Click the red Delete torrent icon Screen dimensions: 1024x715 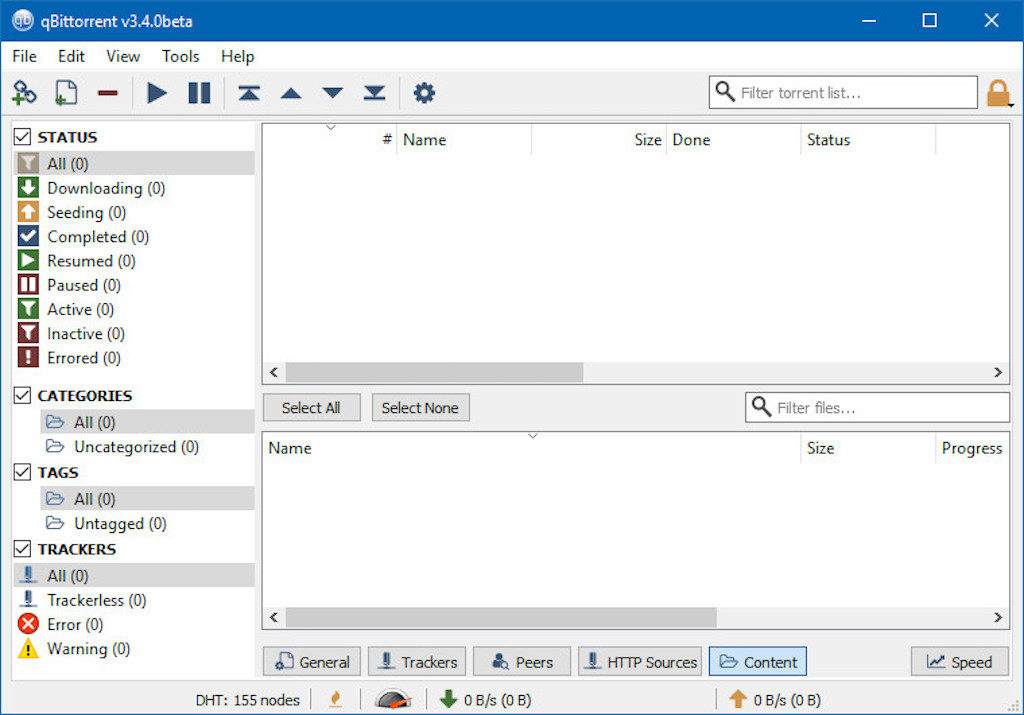(108, 93)
